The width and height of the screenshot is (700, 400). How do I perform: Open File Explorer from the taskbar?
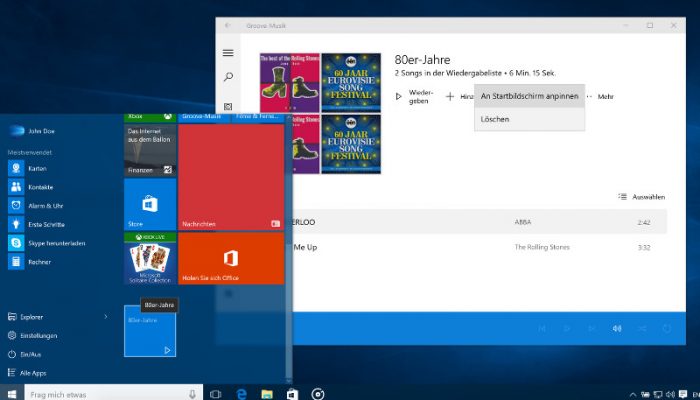click(267, 394)
